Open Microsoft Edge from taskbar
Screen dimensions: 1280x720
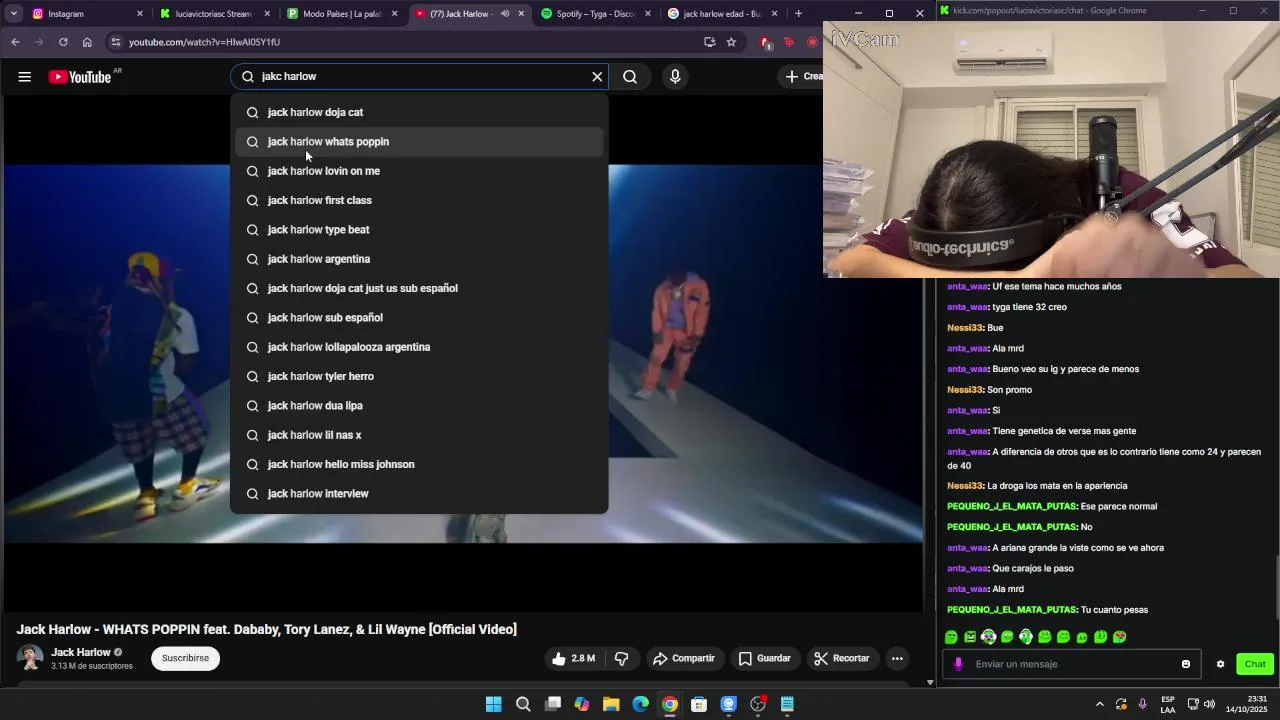641,704
